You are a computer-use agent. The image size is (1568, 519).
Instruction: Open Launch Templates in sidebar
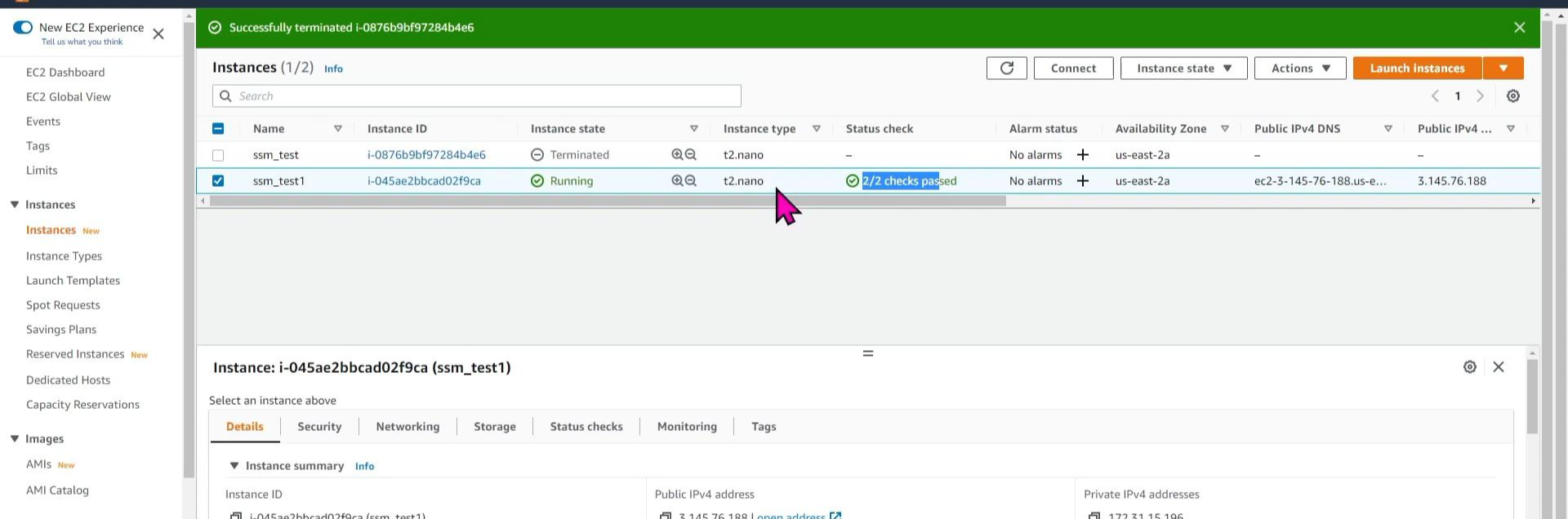coord(73,281)
